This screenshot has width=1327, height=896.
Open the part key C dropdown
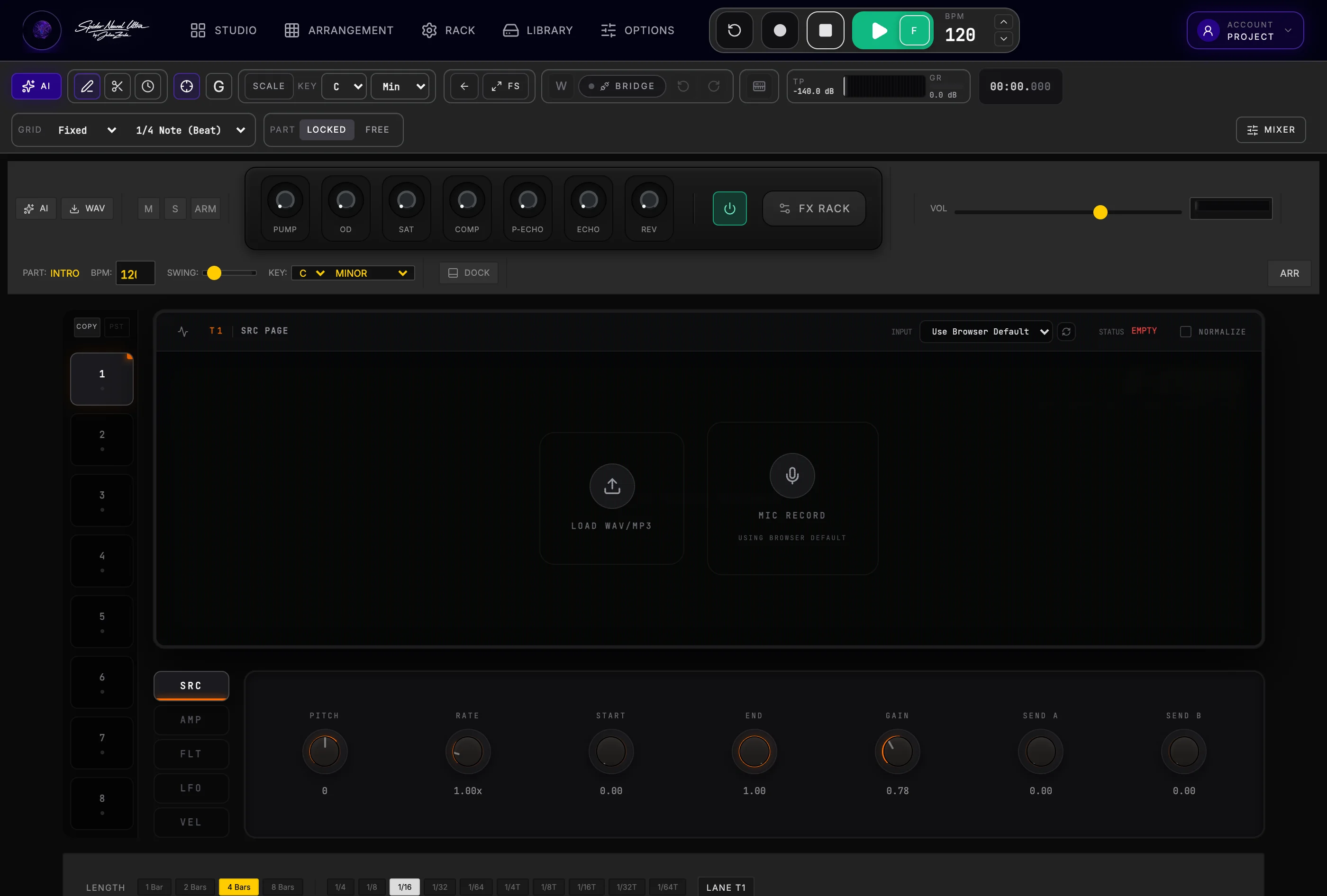311,273
